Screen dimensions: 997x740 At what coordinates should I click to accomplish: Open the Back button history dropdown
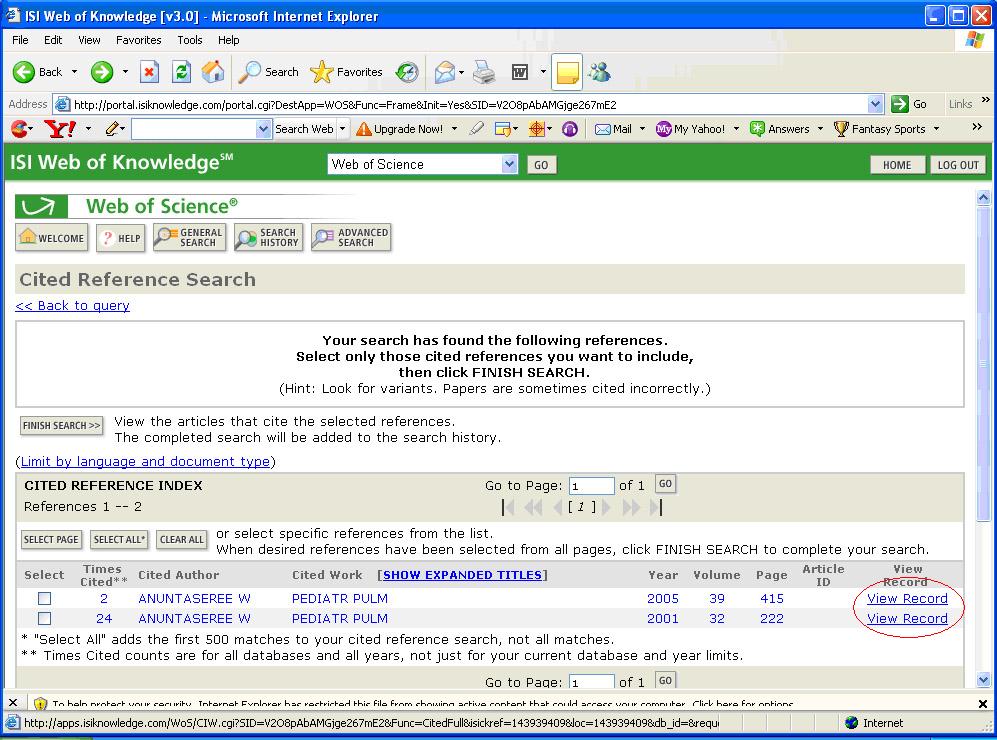(74, 72)
